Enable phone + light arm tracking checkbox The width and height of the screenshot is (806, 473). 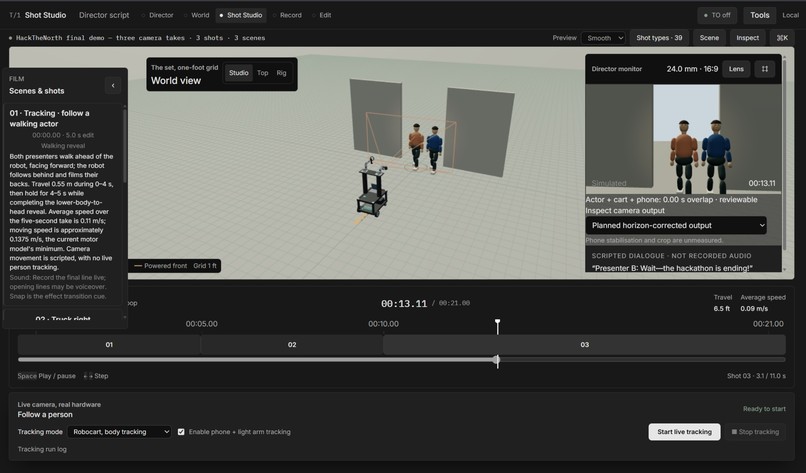(181, 432)
